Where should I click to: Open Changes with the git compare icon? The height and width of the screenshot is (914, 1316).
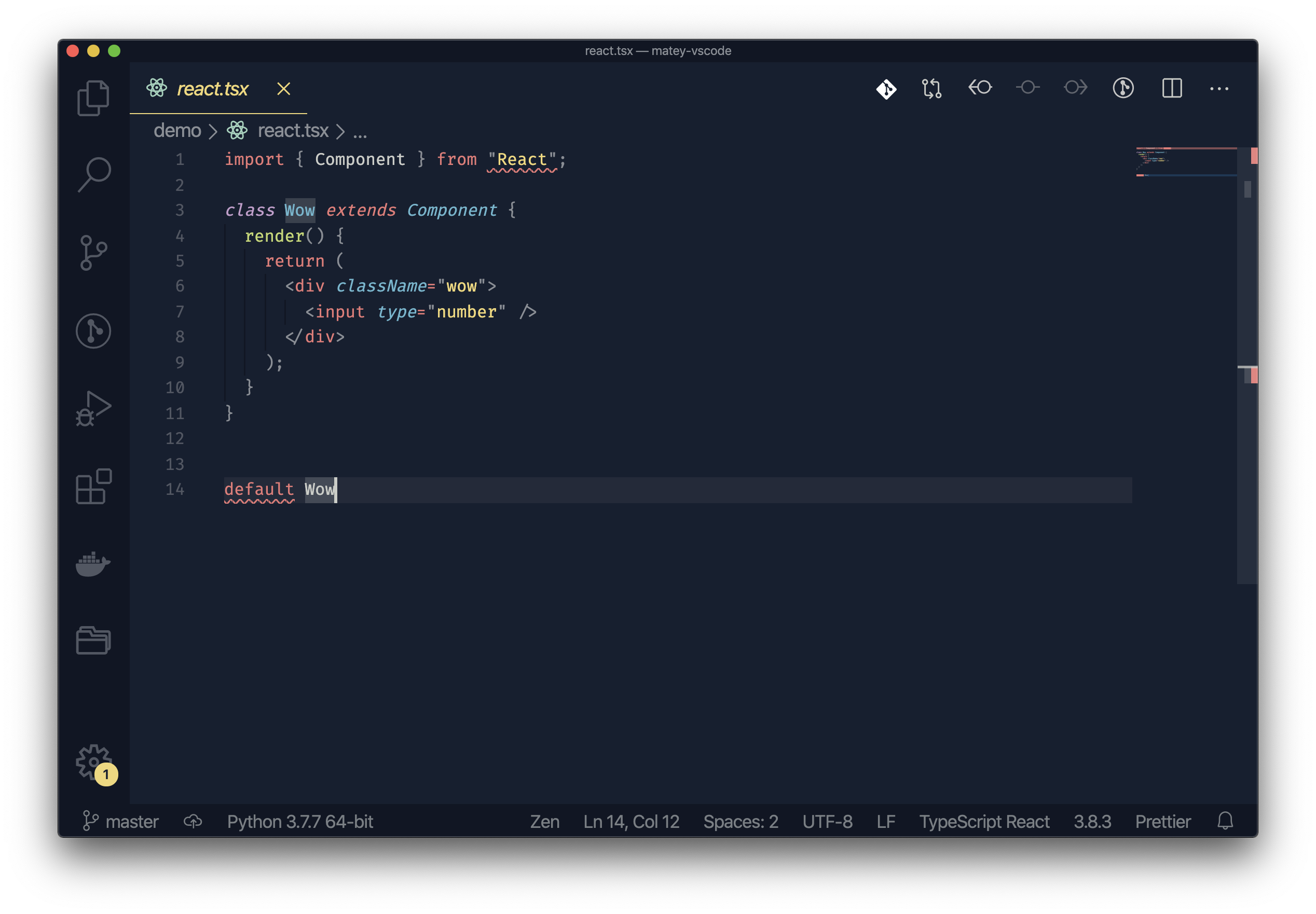pos(931,89)
